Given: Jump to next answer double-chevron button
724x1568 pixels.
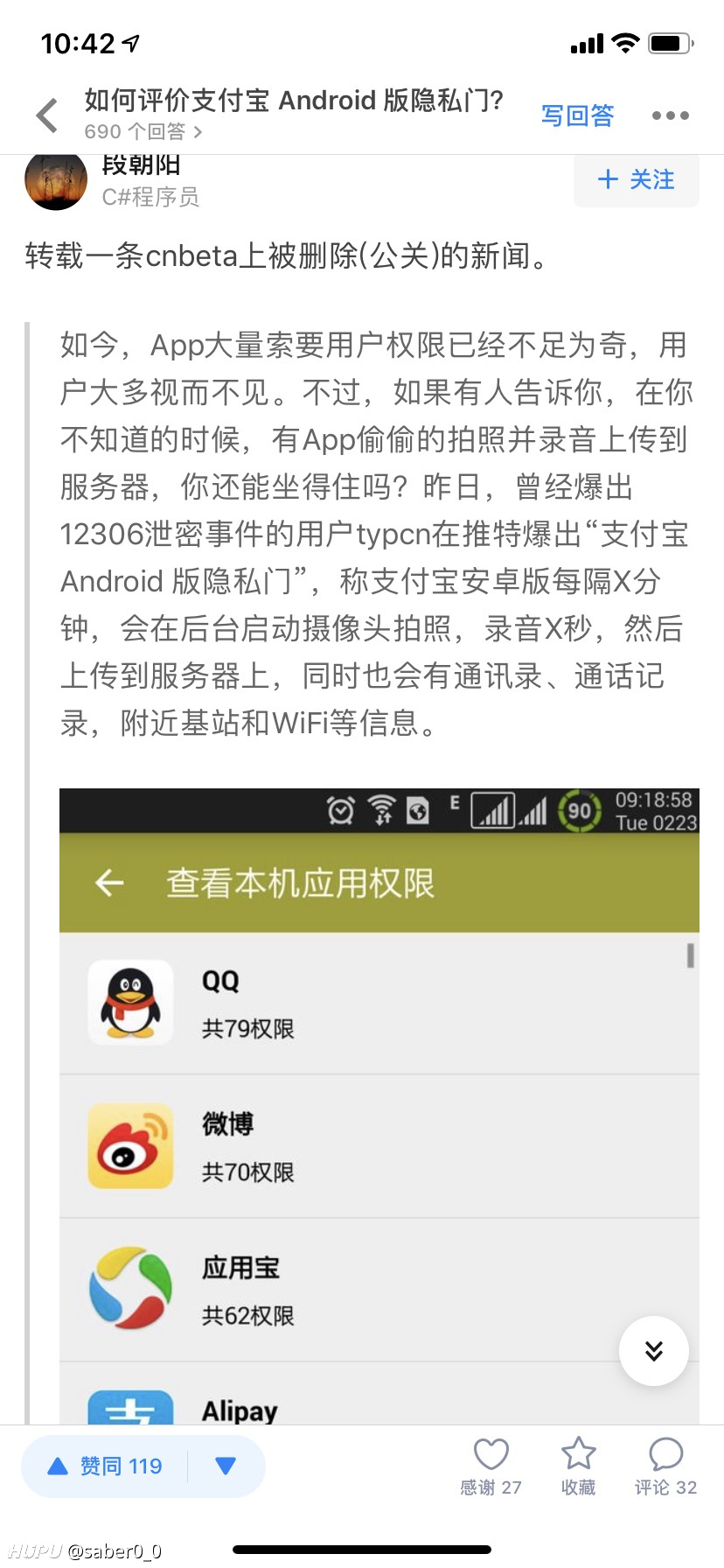Looking at the screenshot, I should pyautogui.click(x=654, y=1351).
